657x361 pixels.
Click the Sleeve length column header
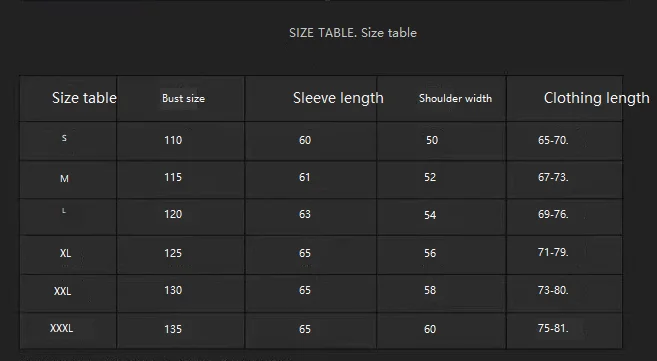[x=338, y=98]
